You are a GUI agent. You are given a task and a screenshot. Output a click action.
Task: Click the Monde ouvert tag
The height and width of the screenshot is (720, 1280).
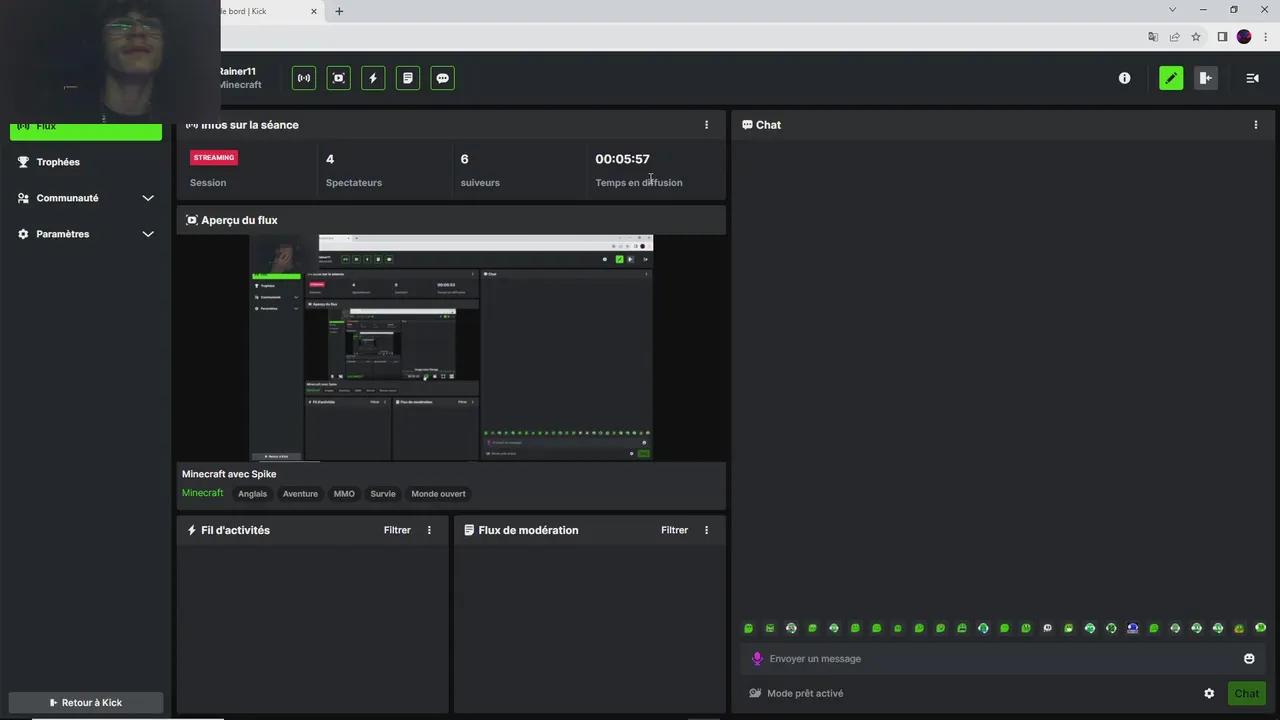pyautogui.click(x=439, y=494)
